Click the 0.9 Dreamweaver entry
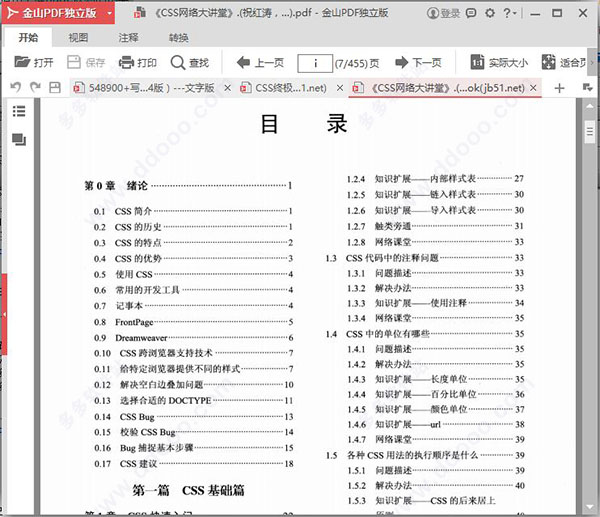The image size is (600, 517). click(194, 338)
